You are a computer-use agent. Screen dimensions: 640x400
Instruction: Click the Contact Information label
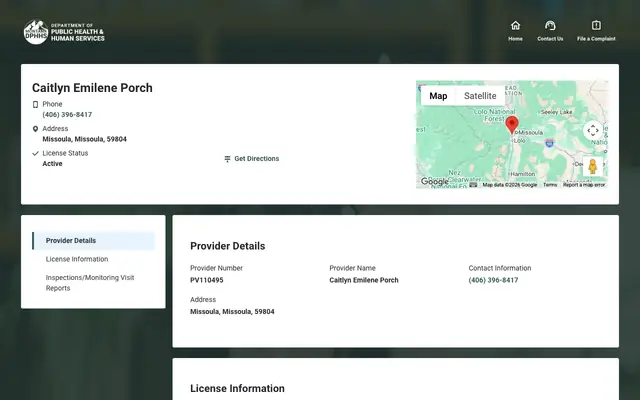(x=500, y=268)
